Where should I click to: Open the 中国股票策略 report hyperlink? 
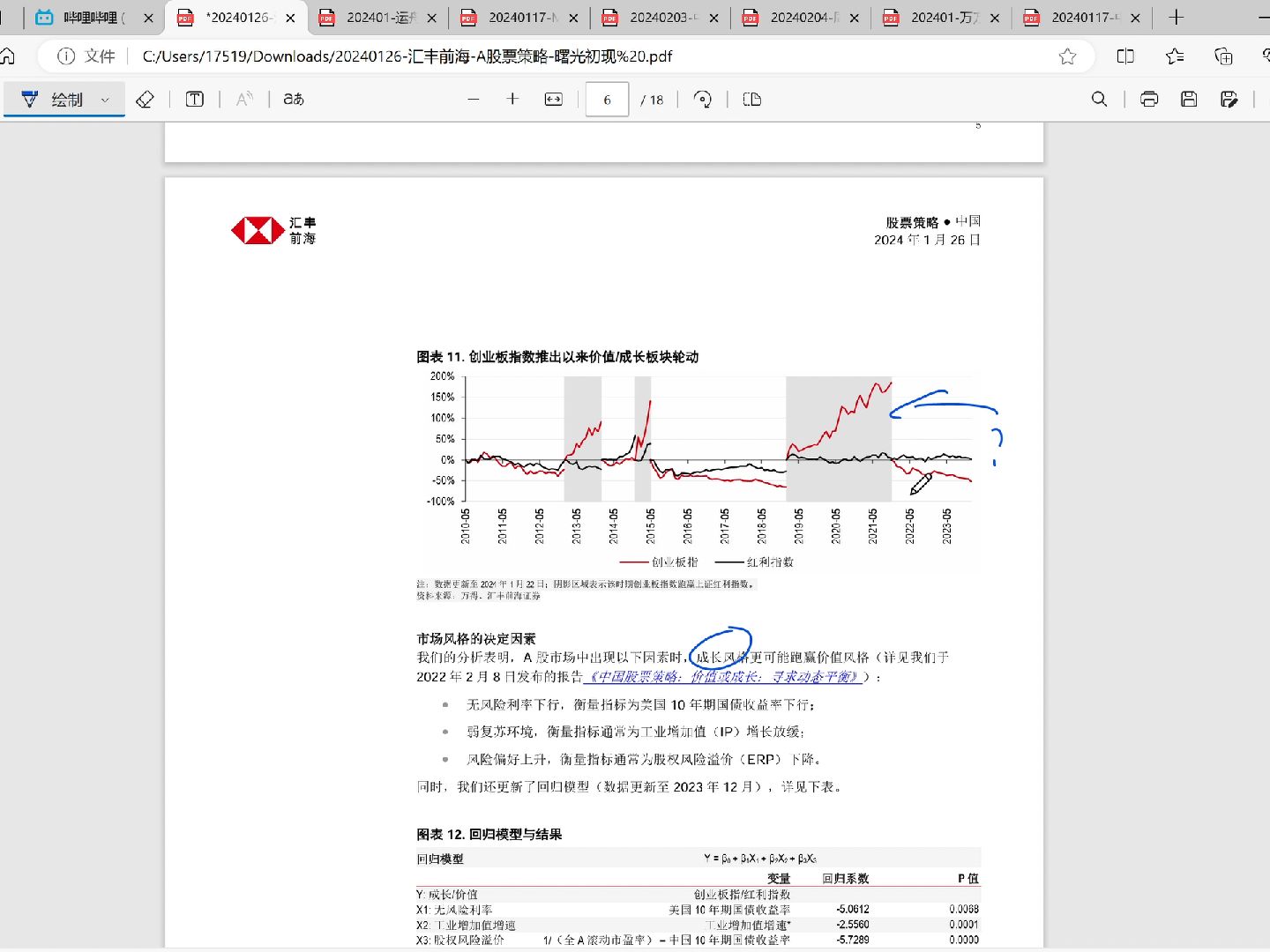click(x=722, y=677)
